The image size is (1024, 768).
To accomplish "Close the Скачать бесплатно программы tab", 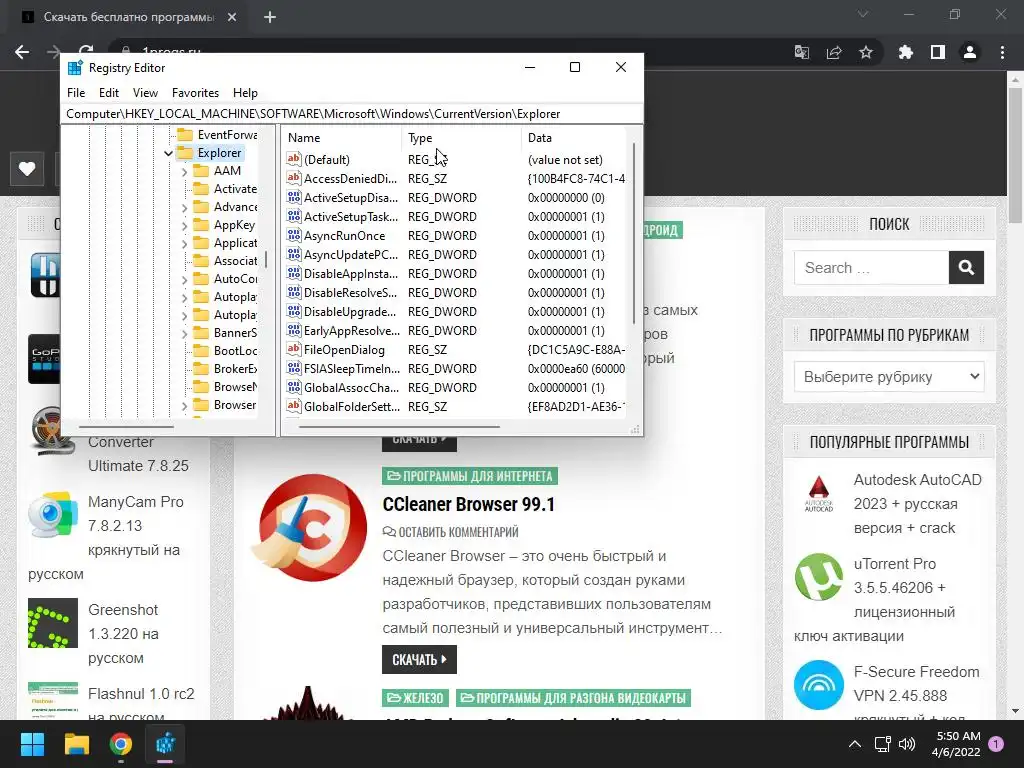I will (x=232, y=17).
